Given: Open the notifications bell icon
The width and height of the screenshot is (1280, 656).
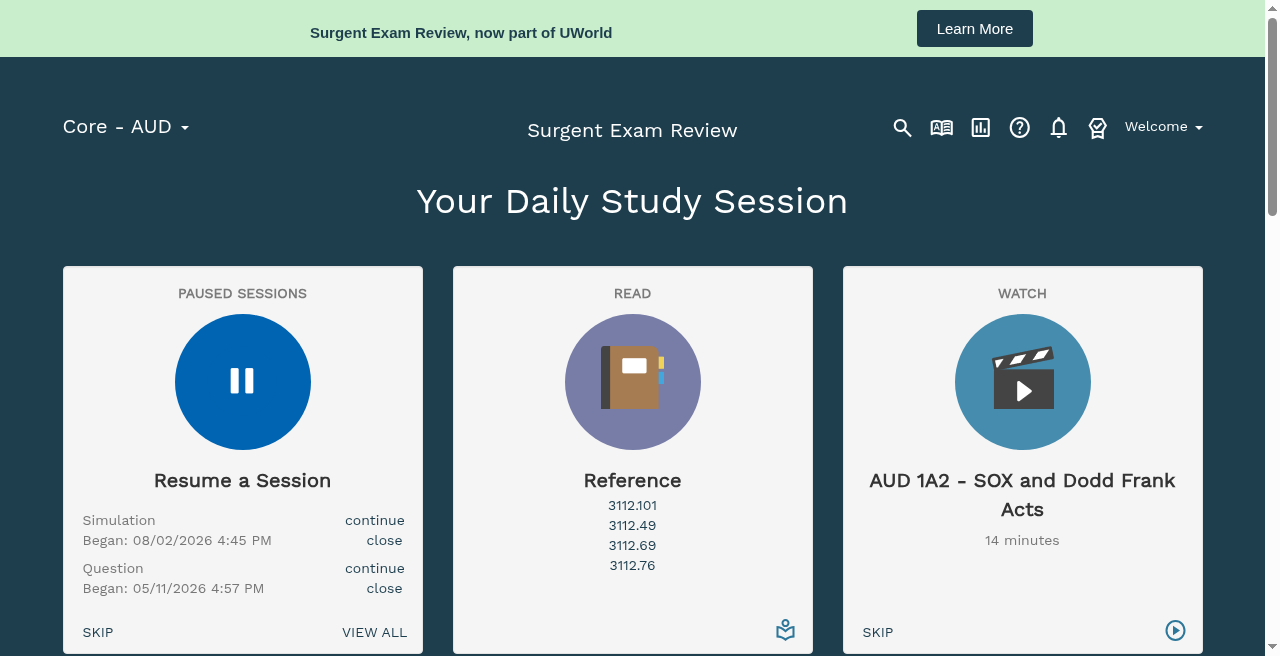Looking at the screenshot, I should coord(1058,128).
